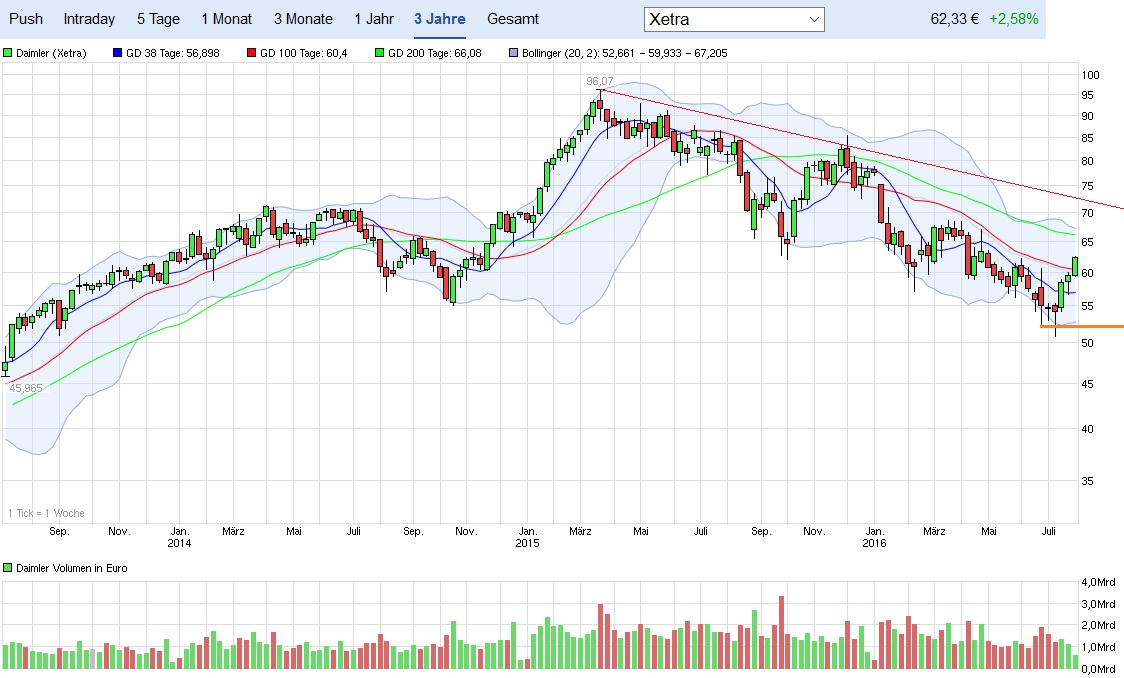Select the 5 Tage time range
The image size is (1124, 678).
point(158,19)
